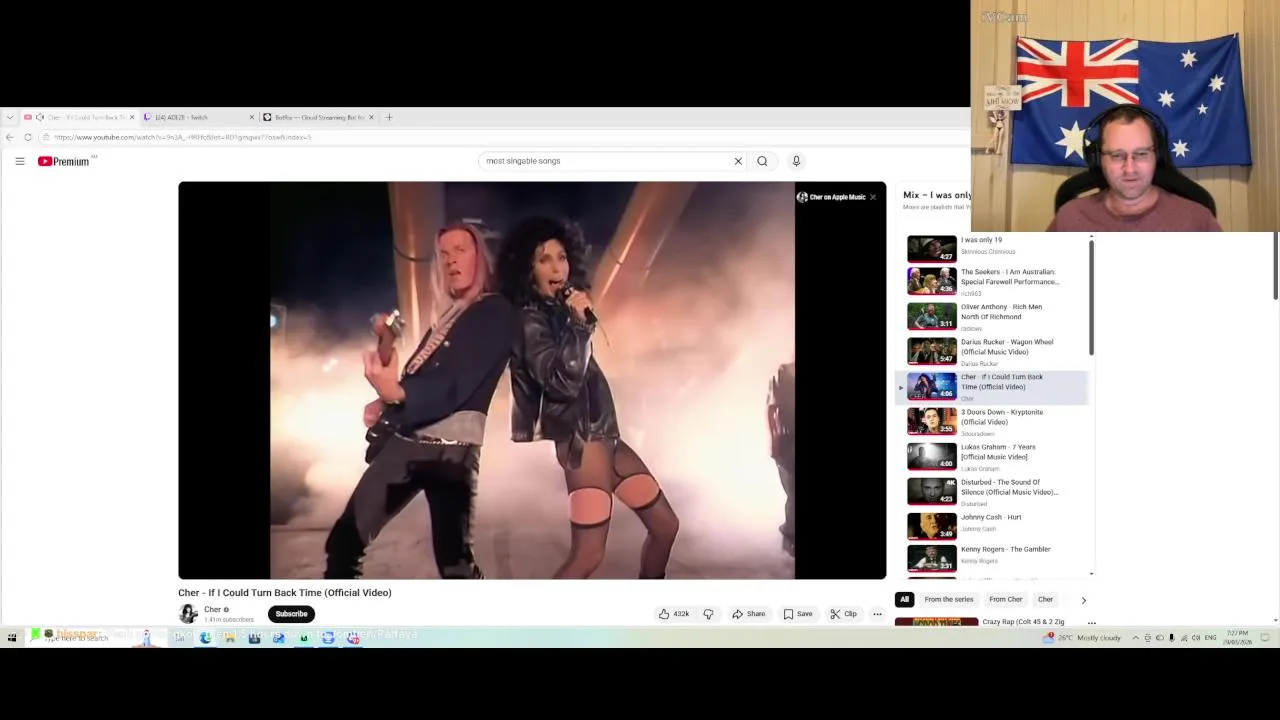Open weather widget '26°C Mostly cloudy'
Viewport: 1280px width, 720px height.
point(1083,637)
